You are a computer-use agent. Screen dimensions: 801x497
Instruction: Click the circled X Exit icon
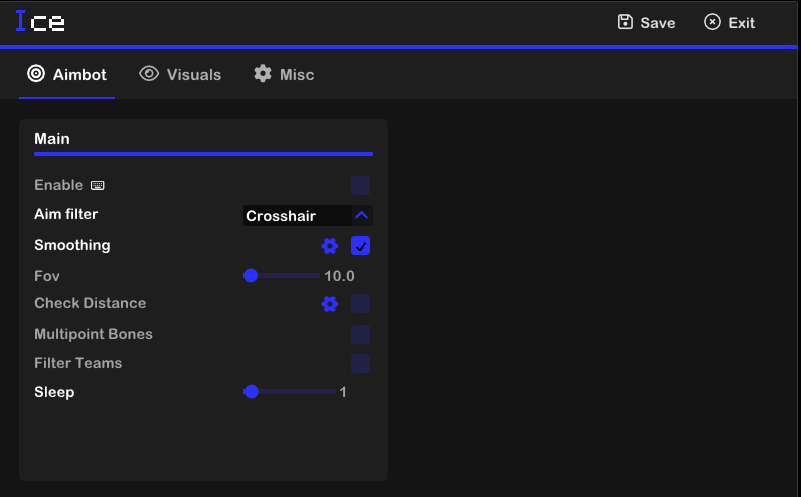(712, 22)
